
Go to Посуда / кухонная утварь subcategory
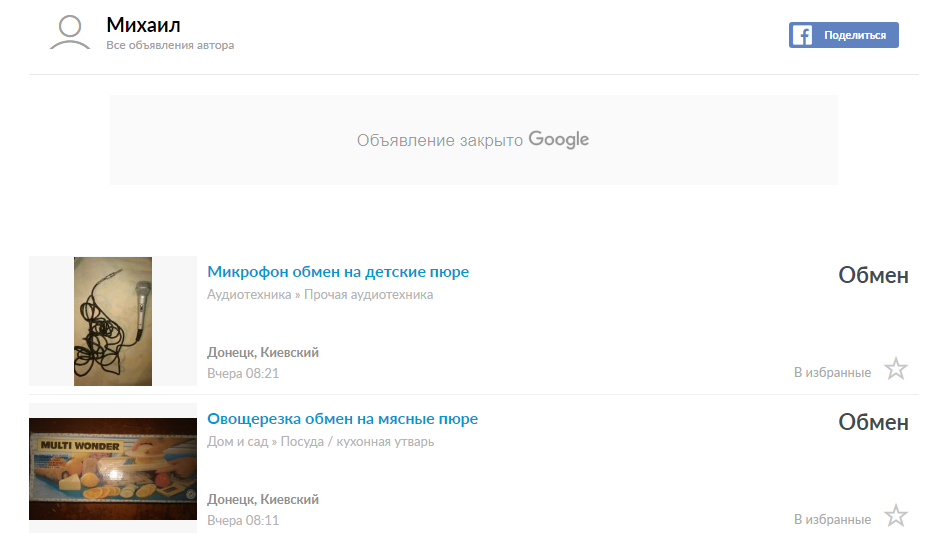(357, 441)
